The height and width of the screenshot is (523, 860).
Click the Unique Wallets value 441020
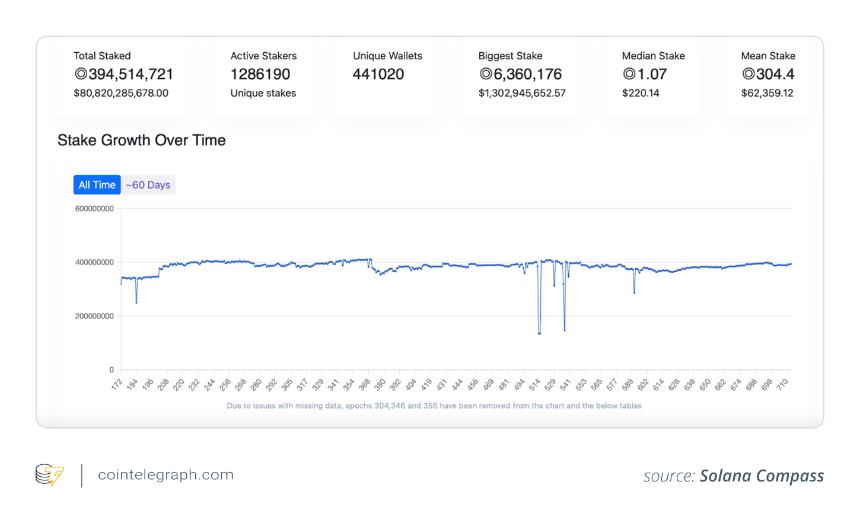pos(378,74)
